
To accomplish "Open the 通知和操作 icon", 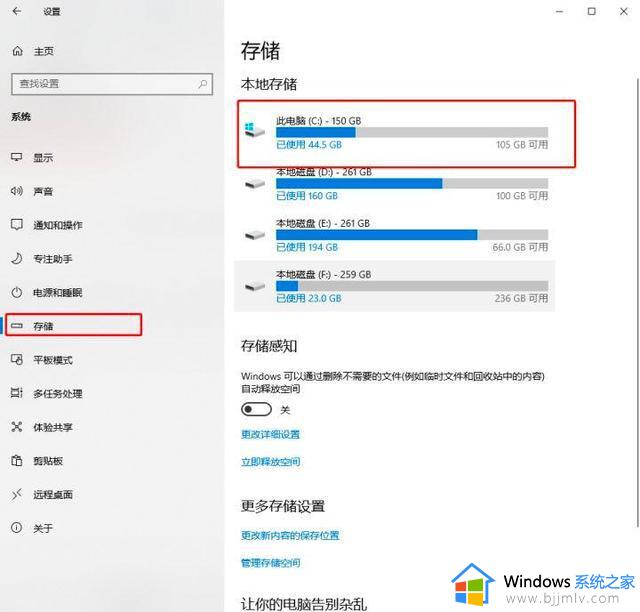I will [x=17, y=225].
